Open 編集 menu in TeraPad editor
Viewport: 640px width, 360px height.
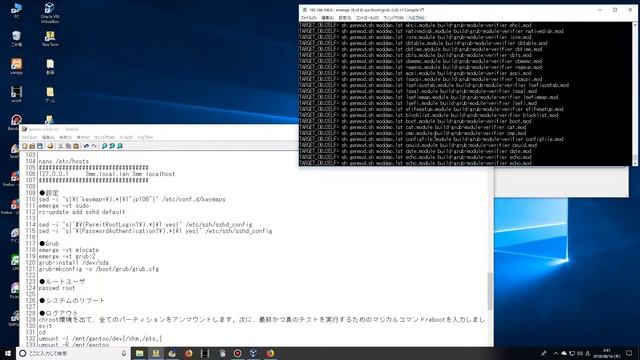click(48, 138)
